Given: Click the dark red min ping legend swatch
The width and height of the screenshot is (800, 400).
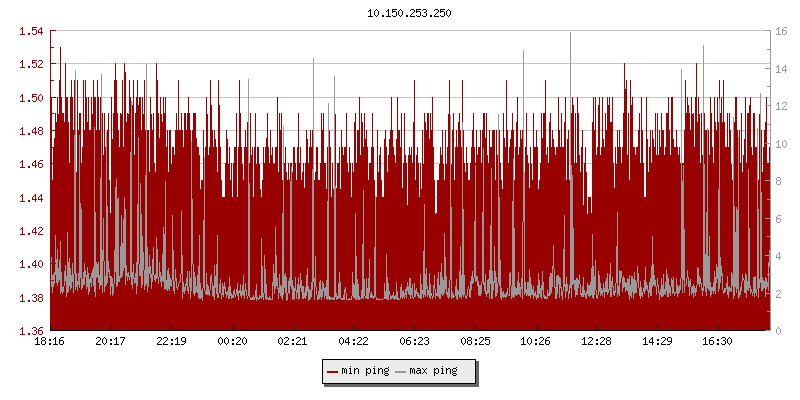Looking at the screenshot, I should (332, 372).
